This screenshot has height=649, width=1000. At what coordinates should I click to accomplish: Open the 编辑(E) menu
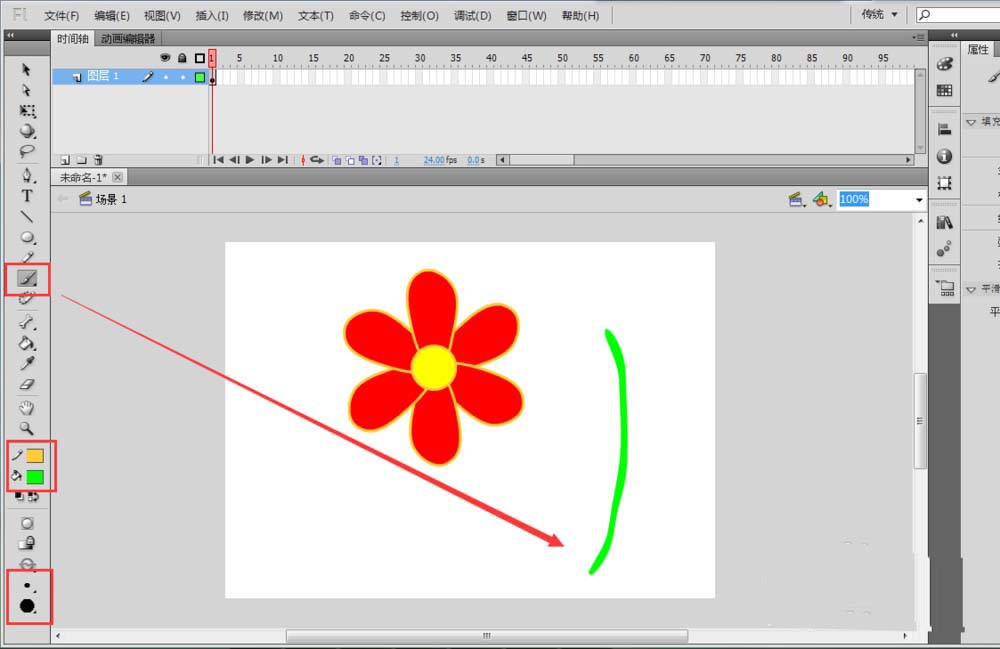pyautogui.click(x=112, y=15)
